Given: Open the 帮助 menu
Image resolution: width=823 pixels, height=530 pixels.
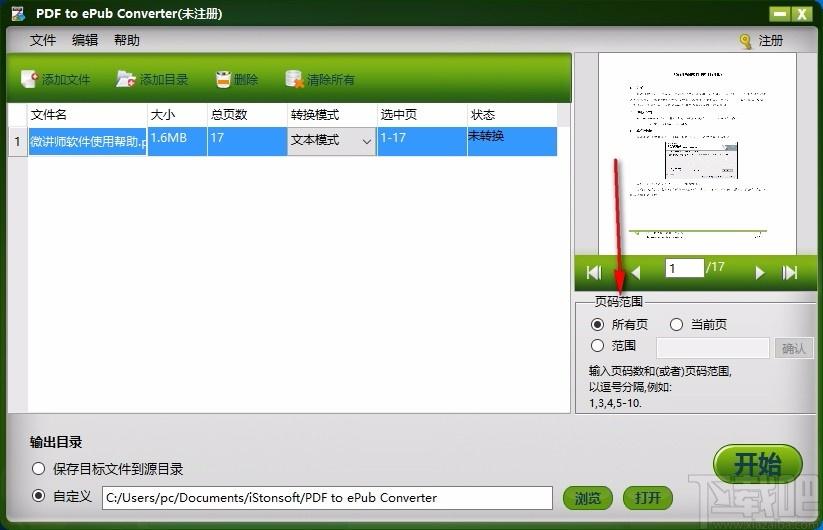Looking at the screenshot, I should click(127, 40).
